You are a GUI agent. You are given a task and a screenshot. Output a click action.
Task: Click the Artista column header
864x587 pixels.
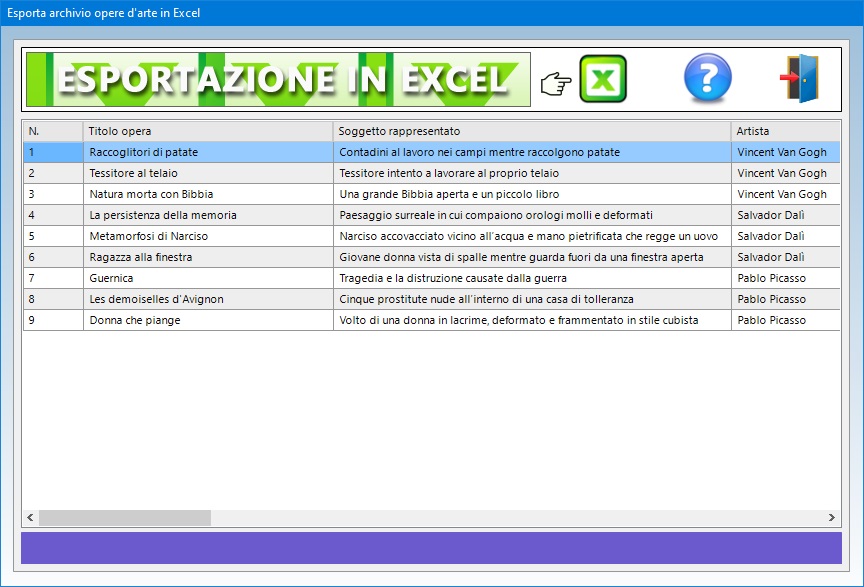coord(784,131)
